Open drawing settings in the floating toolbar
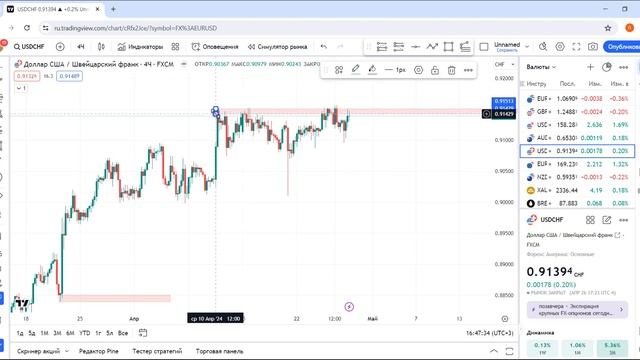 click(418, 70)
